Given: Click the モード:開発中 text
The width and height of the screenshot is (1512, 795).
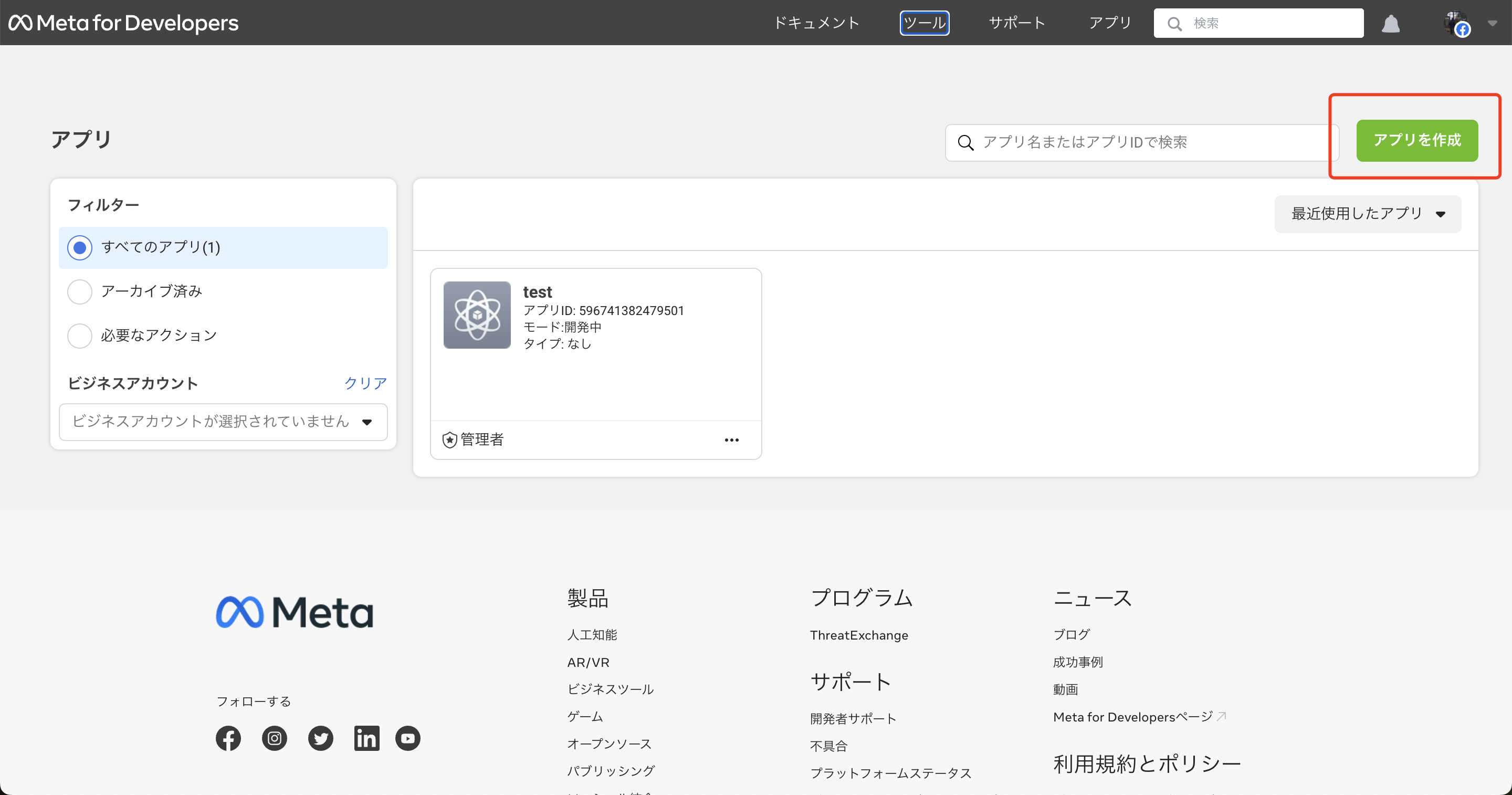Looking at the screenshot, I should click(x=562, y=327).
